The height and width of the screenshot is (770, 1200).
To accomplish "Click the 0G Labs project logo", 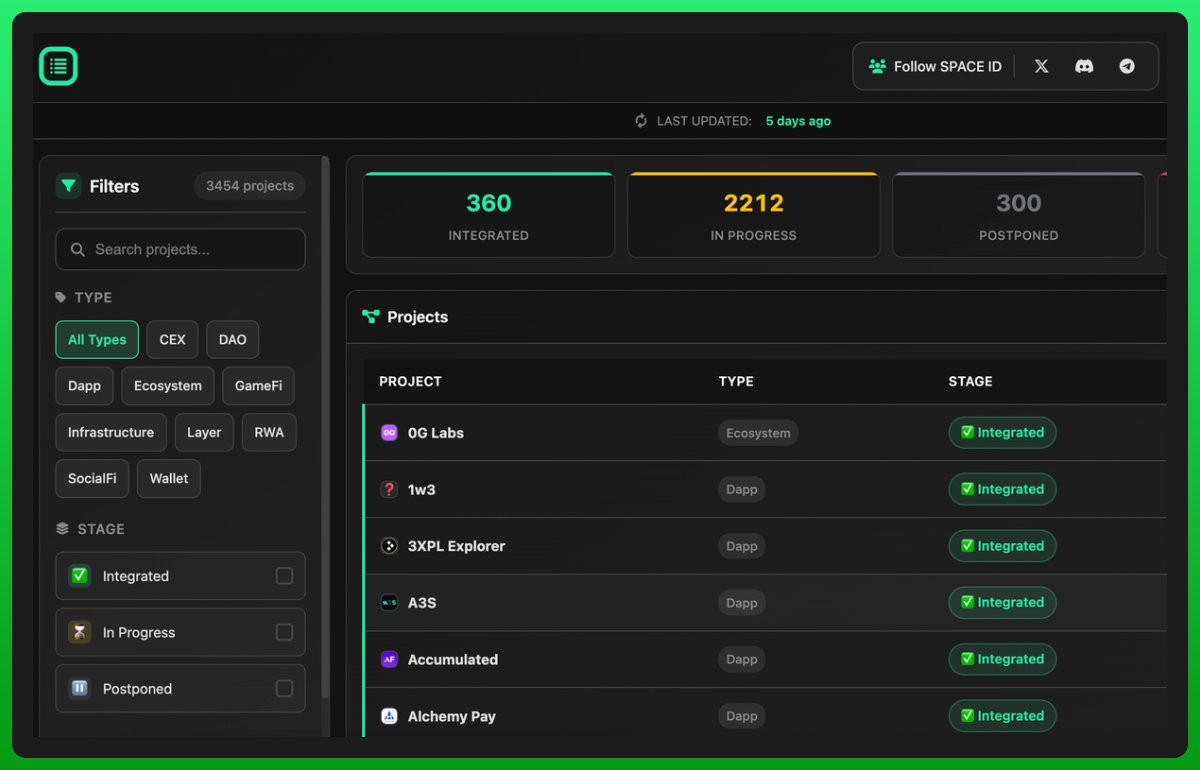I will pos(389,433).
